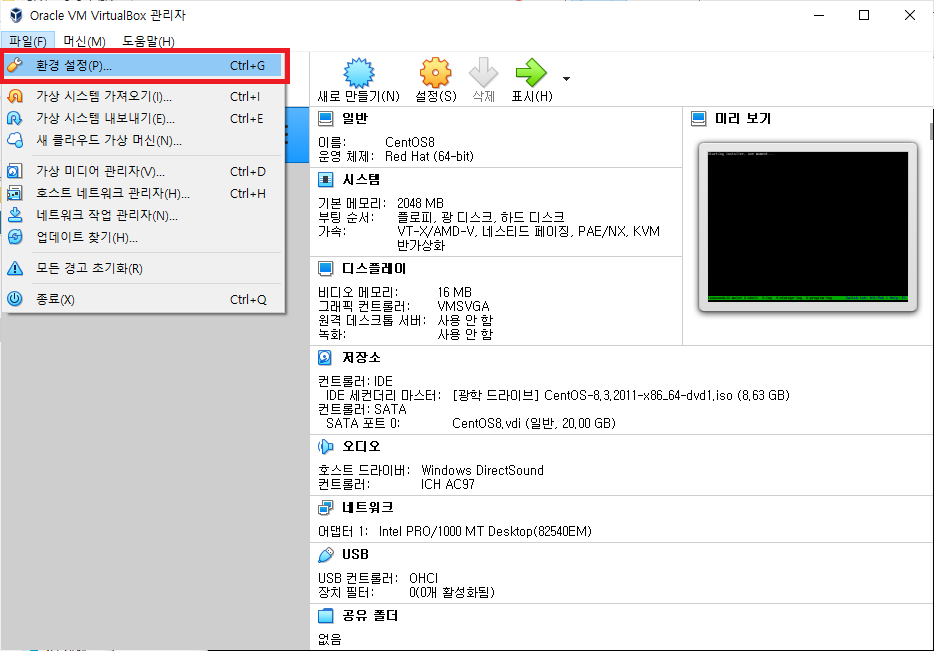The image size is (934, 651).
Task: Click the 시스템 section chip icon
Action: point(325,179)
